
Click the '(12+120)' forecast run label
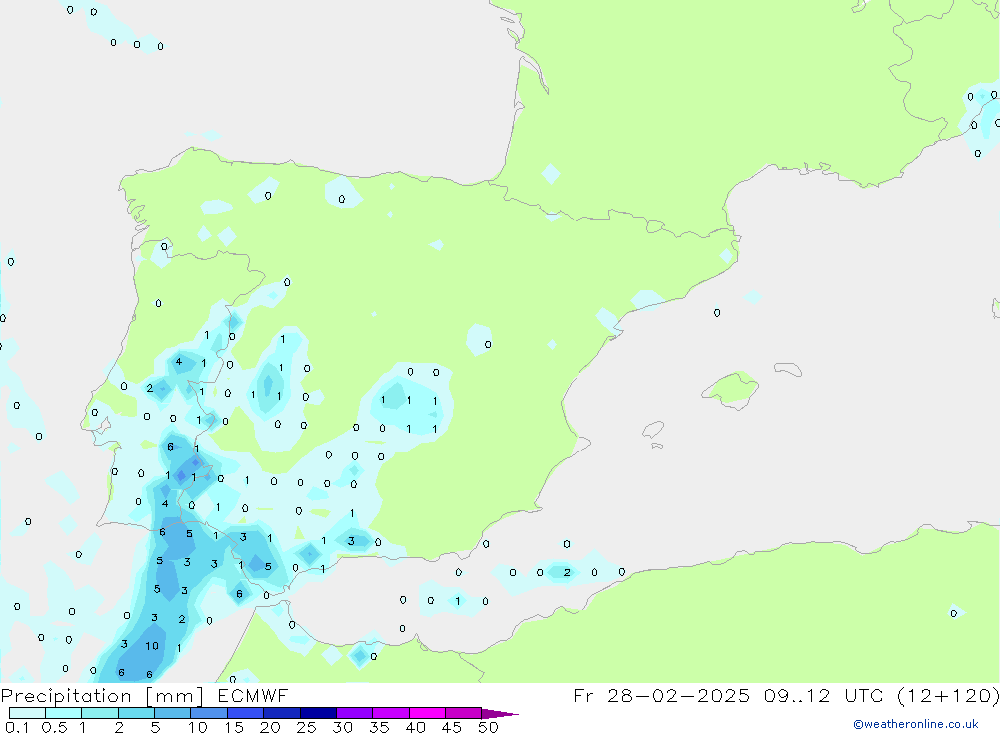(949, 695)
